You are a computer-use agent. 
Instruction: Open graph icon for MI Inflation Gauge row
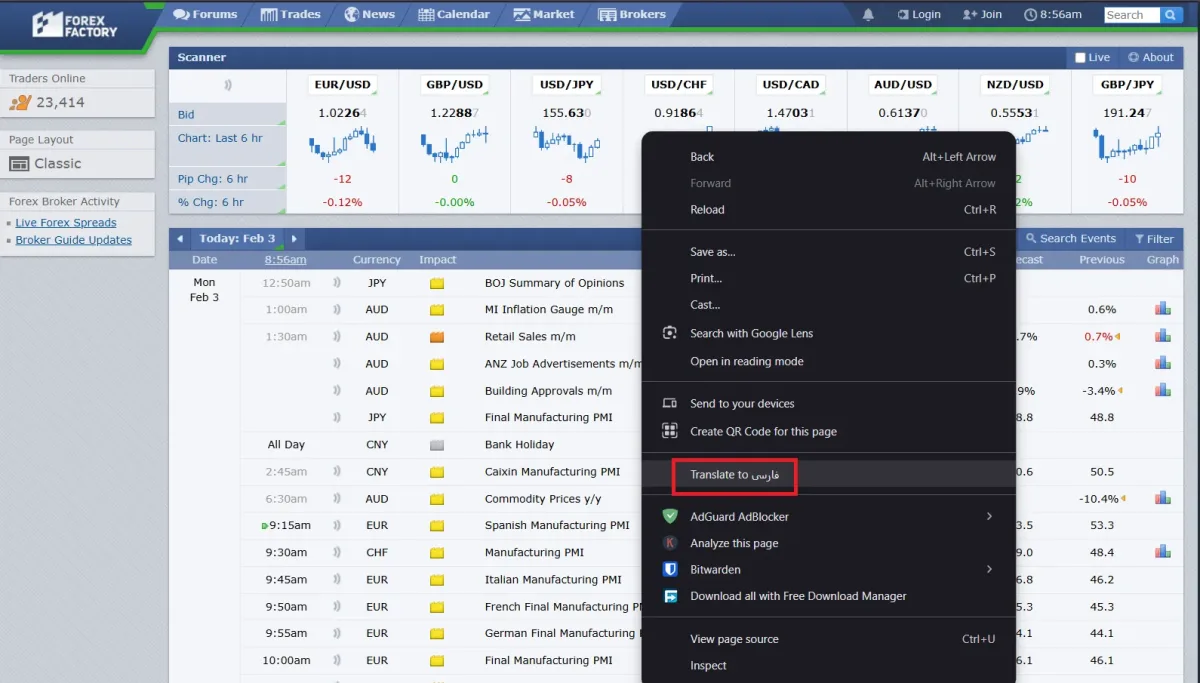point(1162,310)
